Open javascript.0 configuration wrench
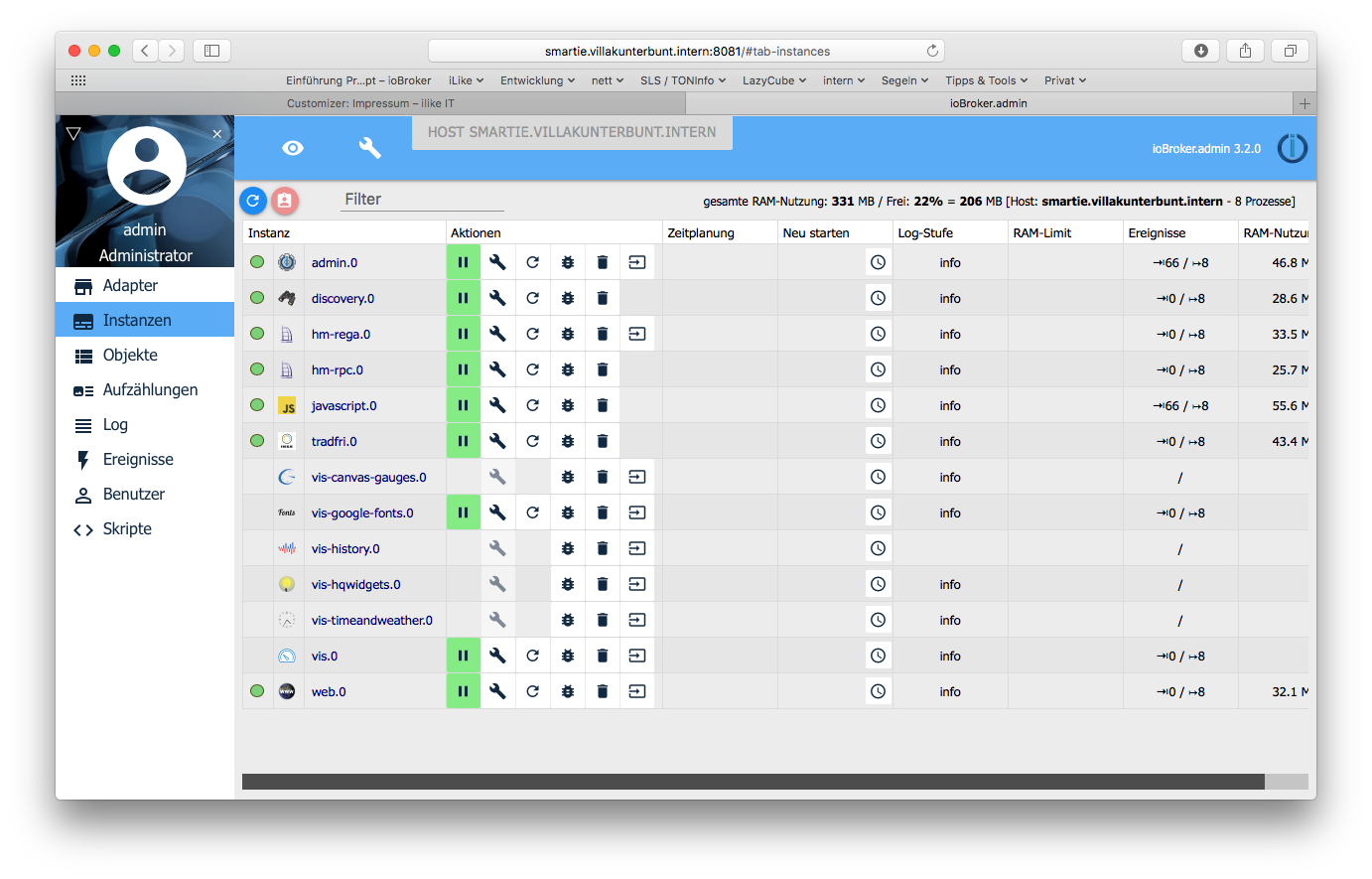 498,405
